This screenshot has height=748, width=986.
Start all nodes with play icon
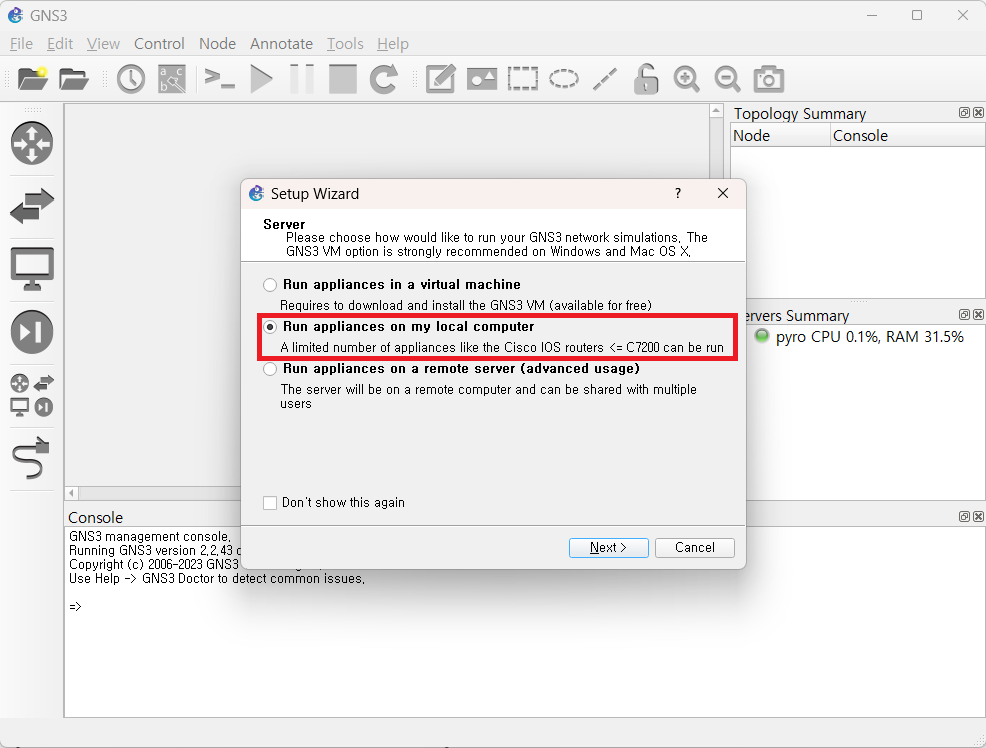point(261,79)
